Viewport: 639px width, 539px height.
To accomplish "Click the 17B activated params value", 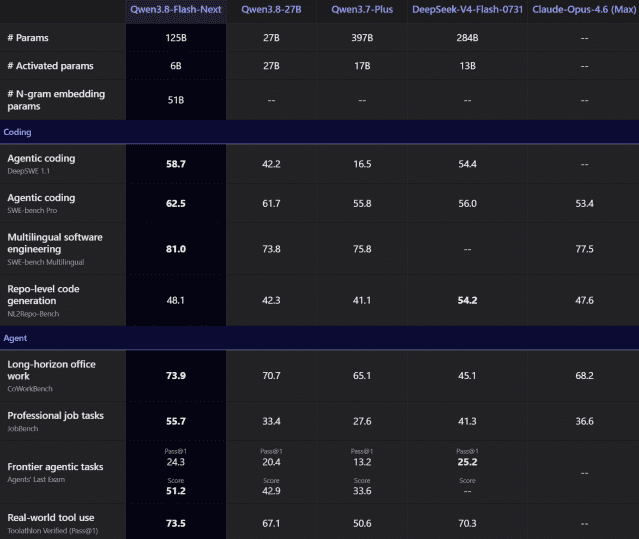I will (362, 66).
